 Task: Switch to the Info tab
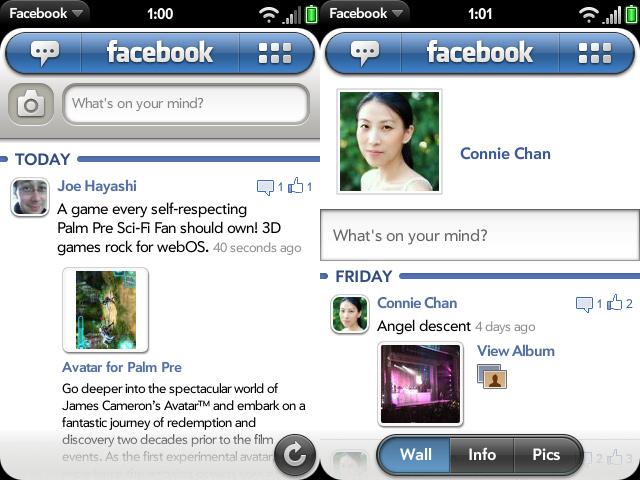point(482,455)
